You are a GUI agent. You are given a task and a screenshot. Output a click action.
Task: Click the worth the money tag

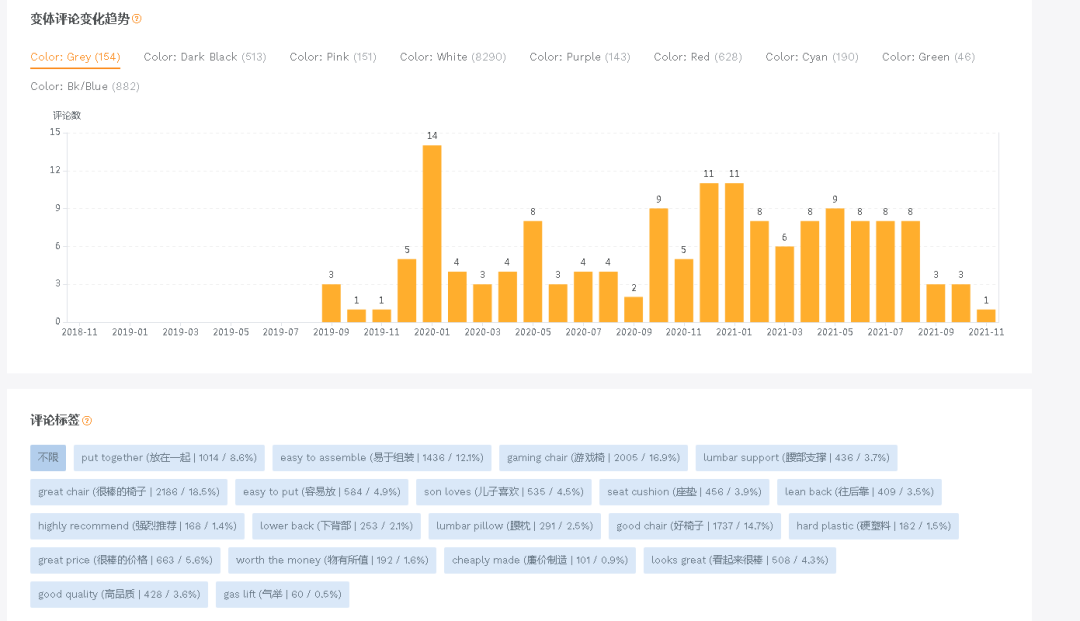pos(331,560)
